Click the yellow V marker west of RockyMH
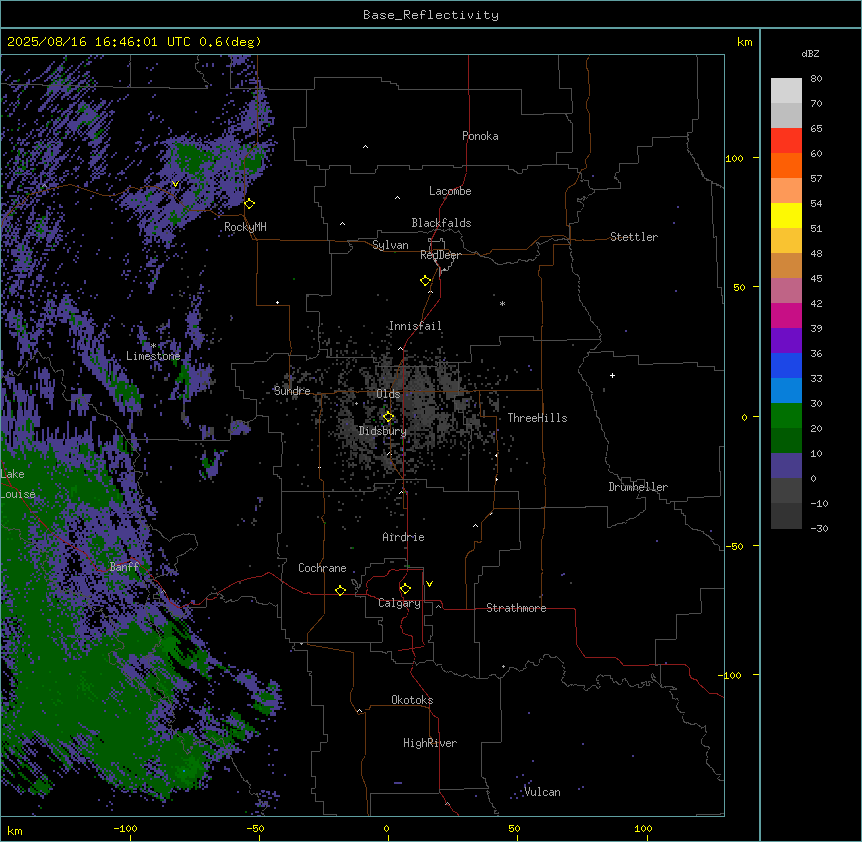 (x=175, y=184)
